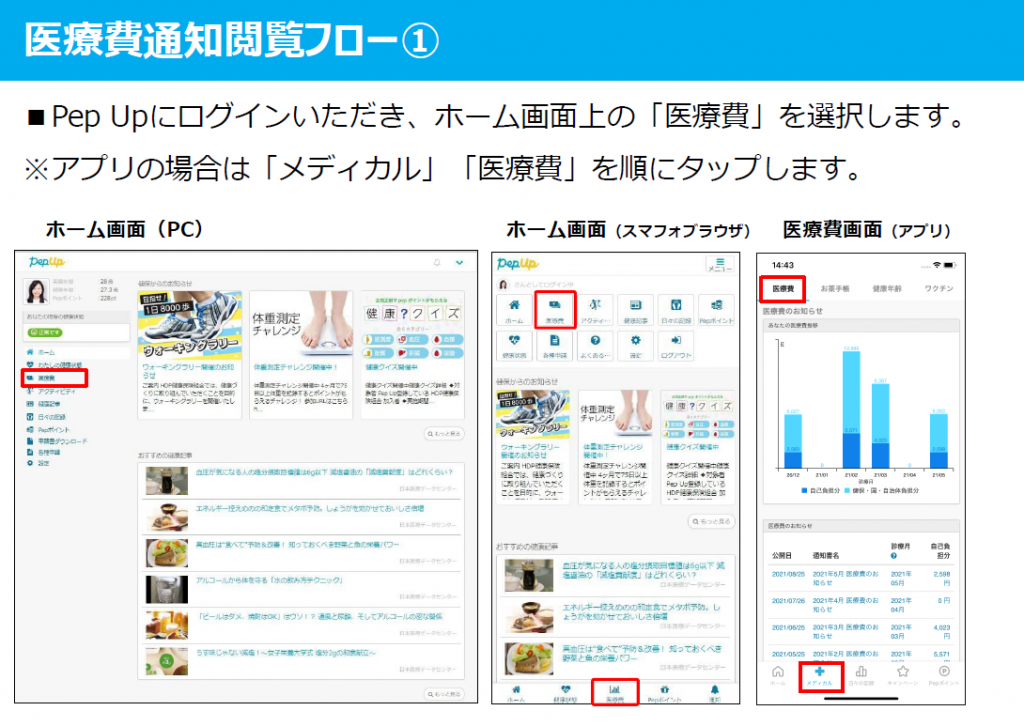Switch to the ワクチン tab in app
The width and height of the screenshot is (1024, 726).
point(938,288)
